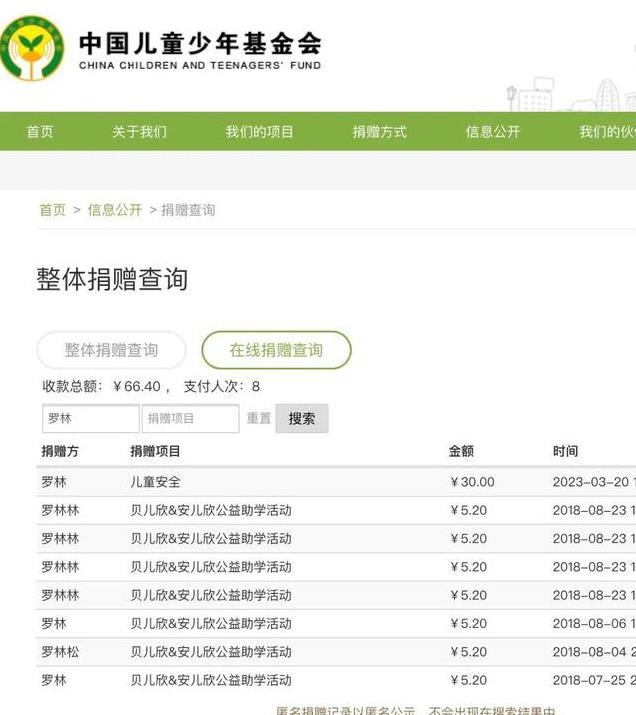This screenshot has height=715, width=636.
Task: Select the 2018-08-04 date cell
Action: pos(594,652)
